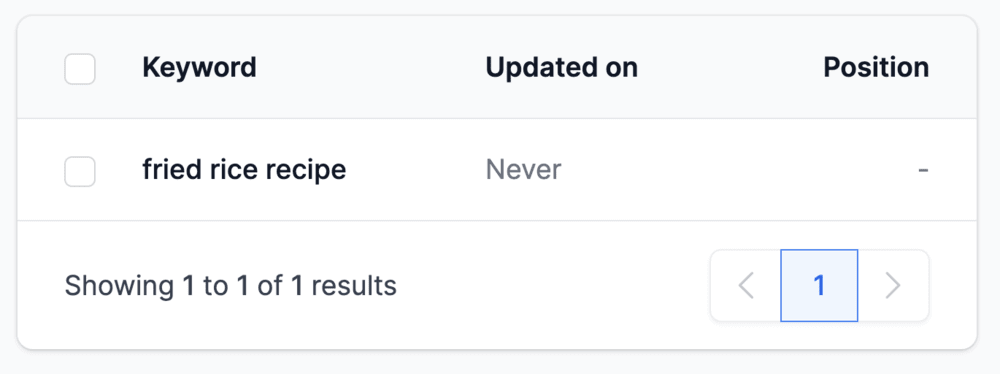Viewport: 1000px width, 374px height.
Task: Select the fried rice recipe table row
Action: click(x=497, y=170)
